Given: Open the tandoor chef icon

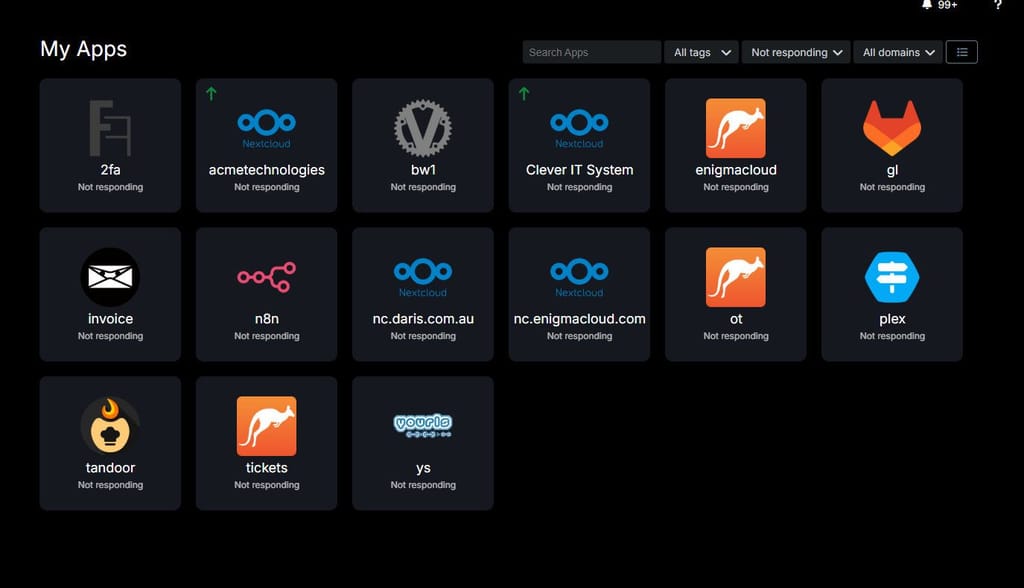Looking at the screenshot, I should 110,425.
